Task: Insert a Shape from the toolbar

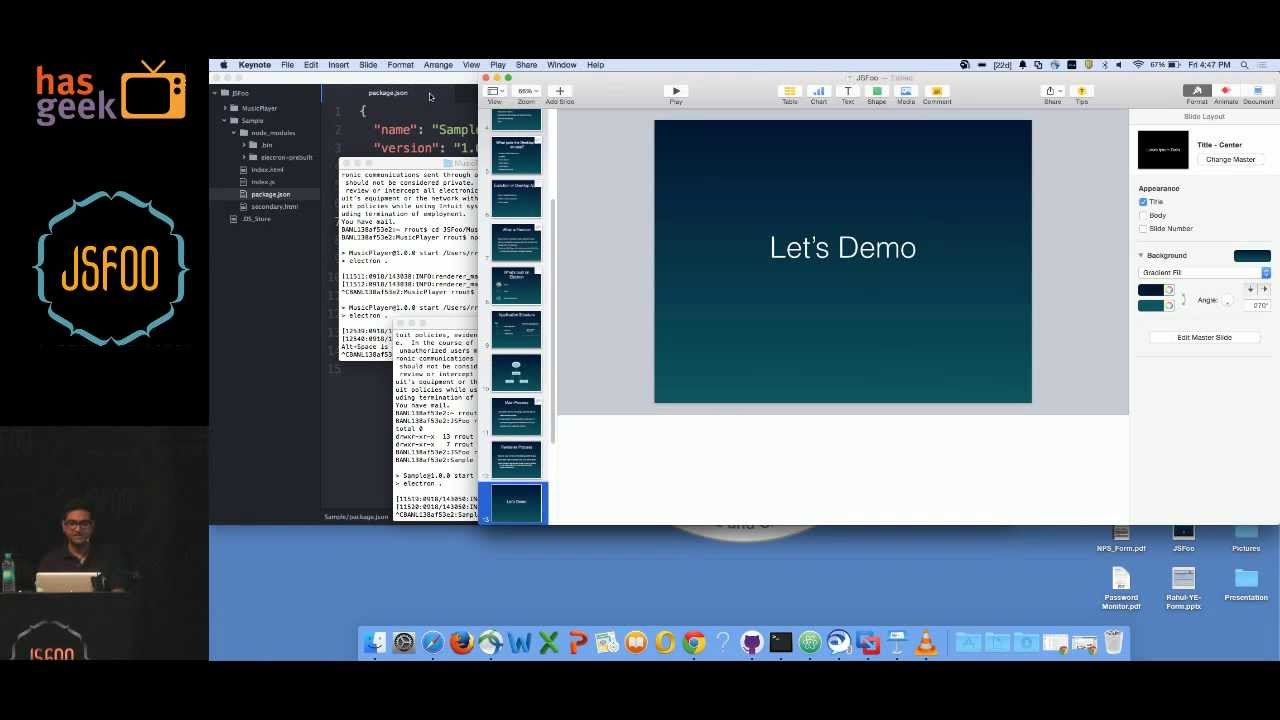Action: point(876,91)
